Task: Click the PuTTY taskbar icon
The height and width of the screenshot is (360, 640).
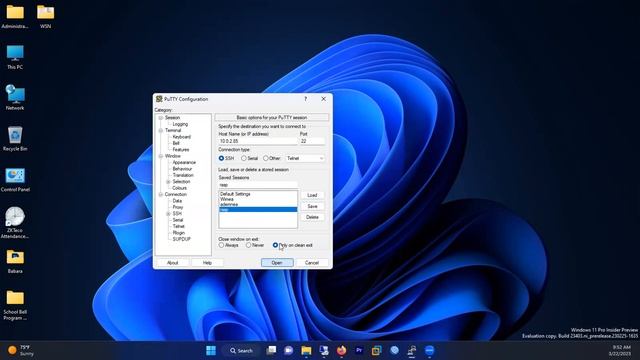Action: pos(412,350)
